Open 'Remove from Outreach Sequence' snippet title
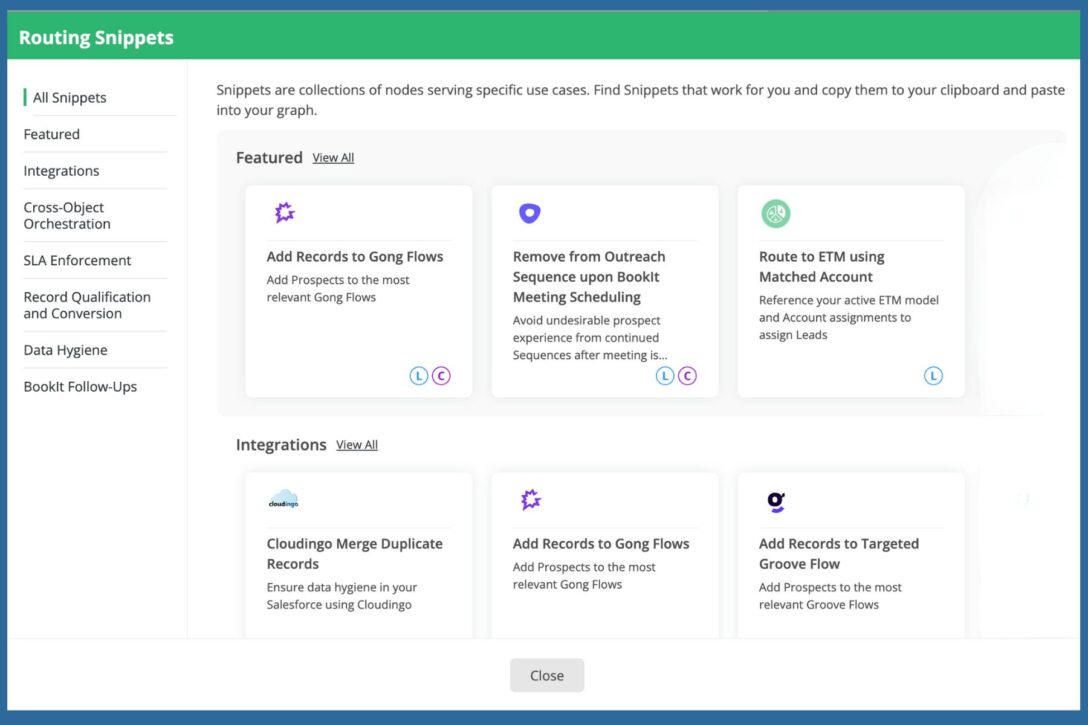Screen dimensions: 1088x725 pyautogui.click(x=589, y=277)
